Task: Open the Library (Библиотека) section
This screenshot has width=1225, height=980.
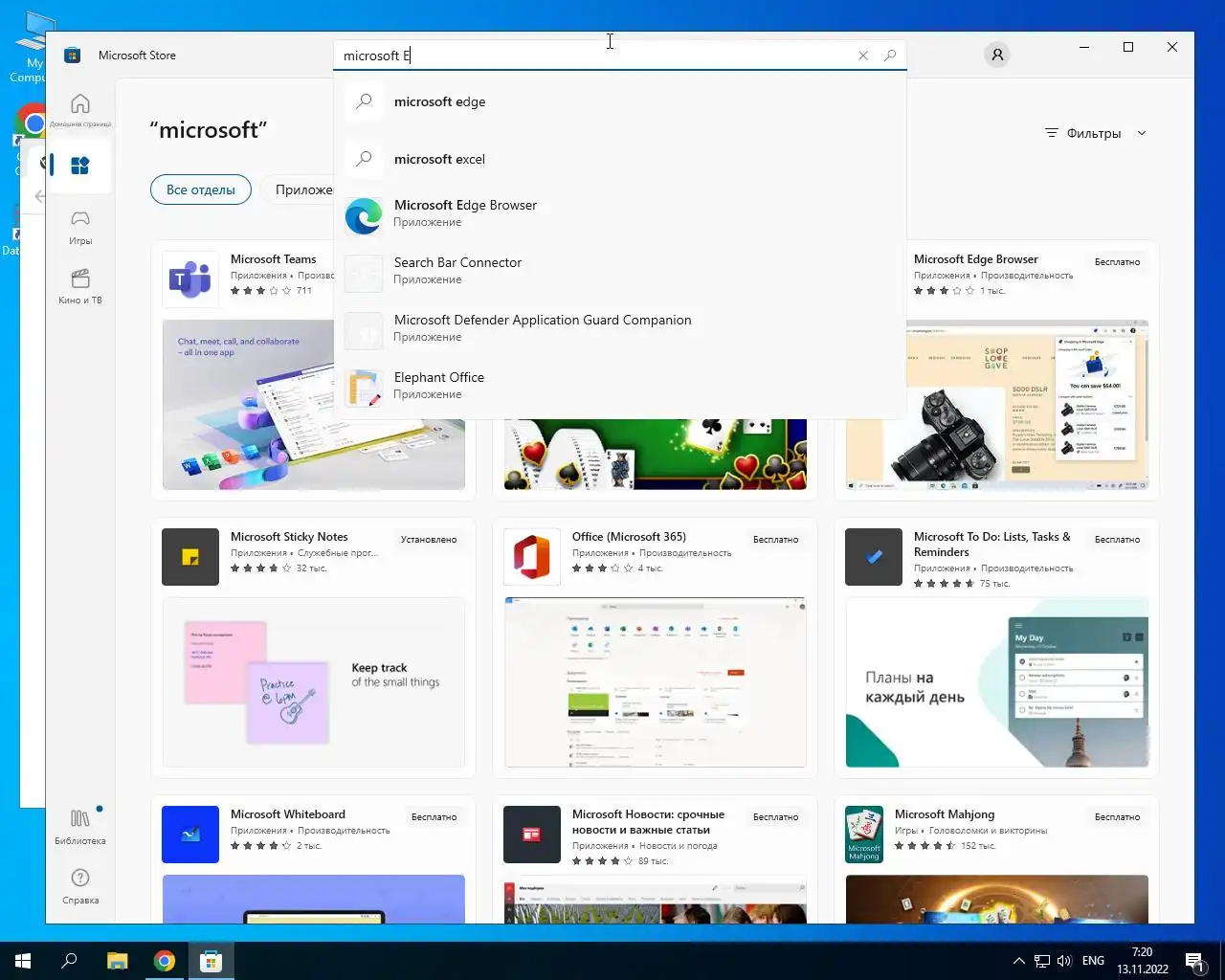Action: [80, 827]
